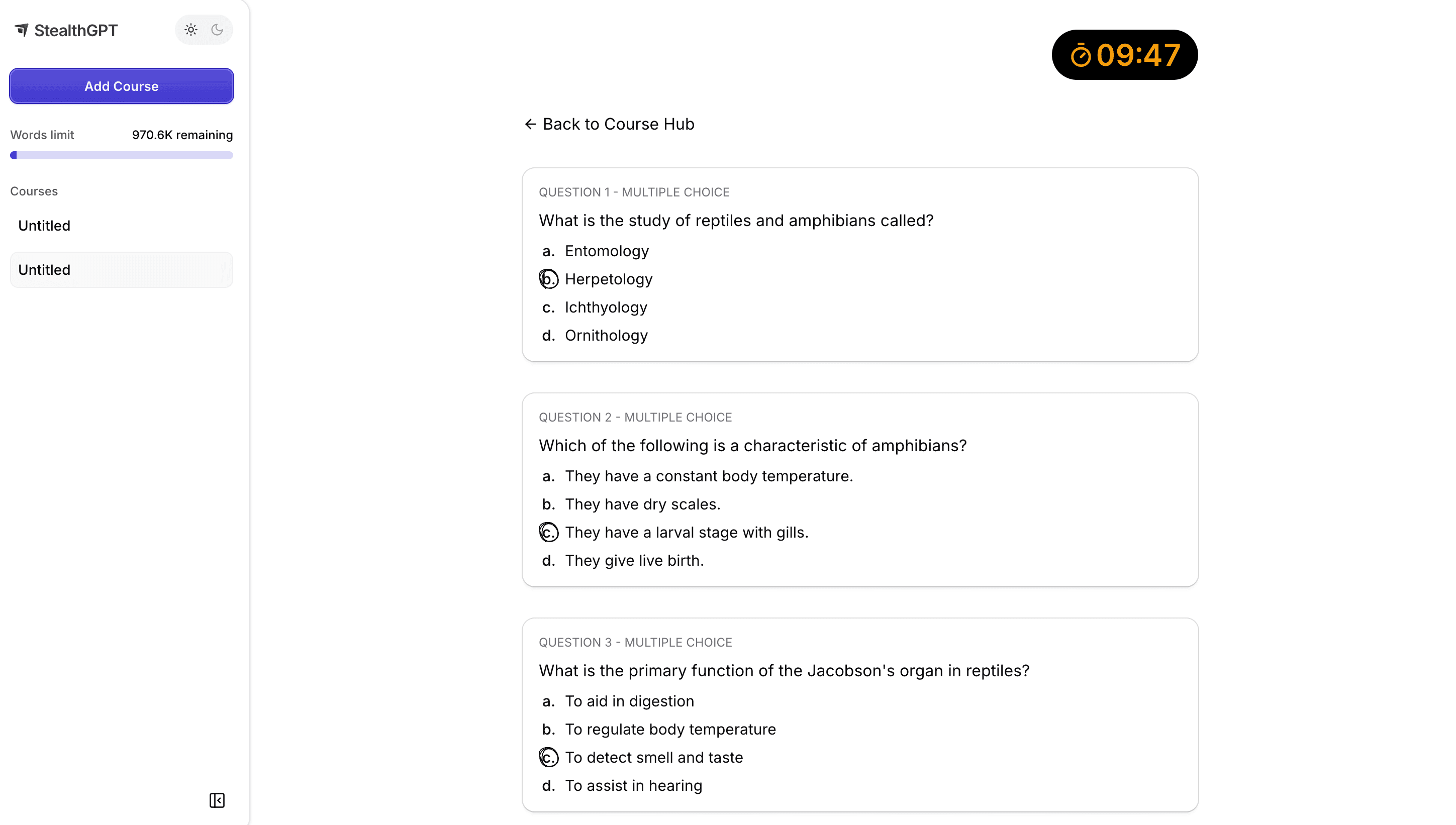The image size is (1456, 825).
Task: Click the StealthGPT logo icon
Action: point(22,30)
